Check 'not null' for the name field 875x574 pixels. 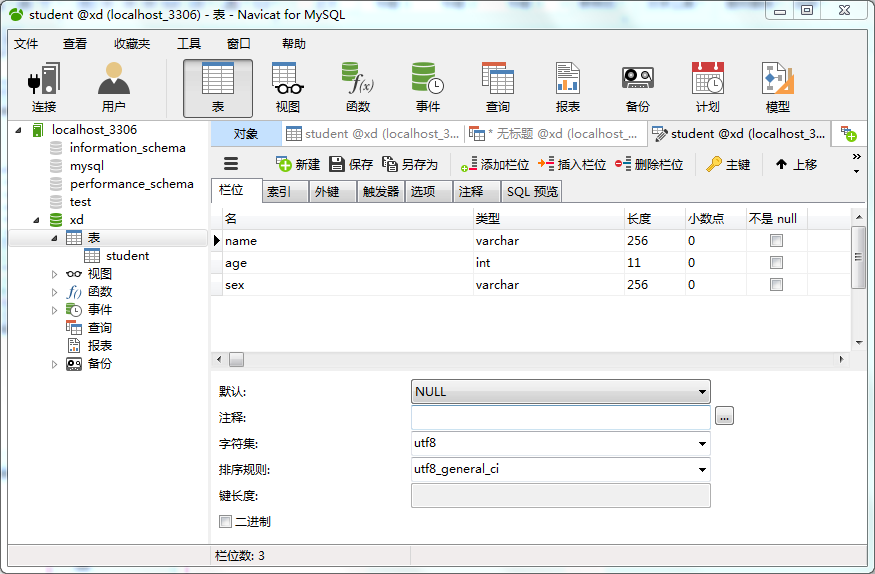[776, 241]
